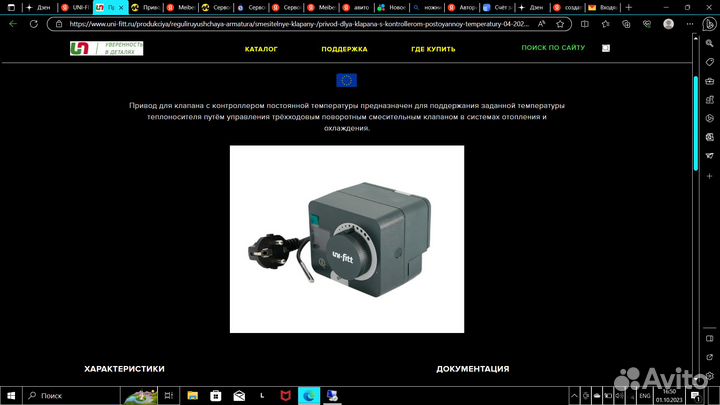Click the site search magnifier box

606,48
